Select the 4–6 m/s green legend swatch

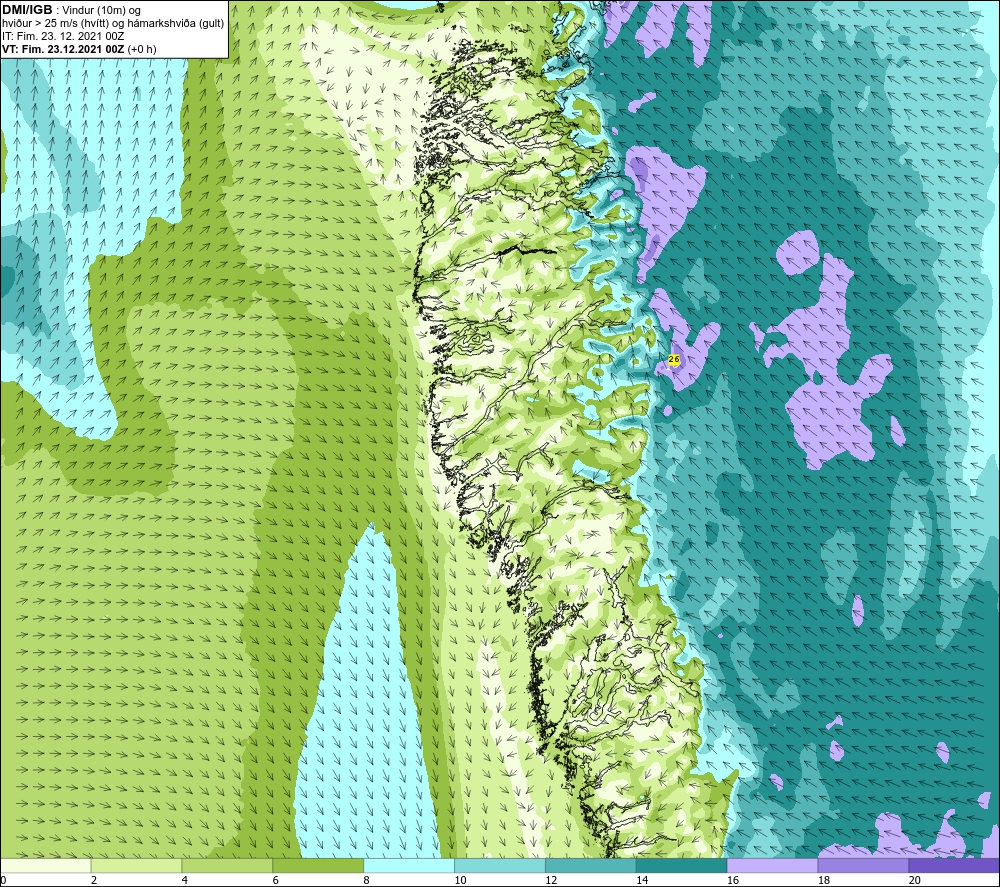(227, 866)
